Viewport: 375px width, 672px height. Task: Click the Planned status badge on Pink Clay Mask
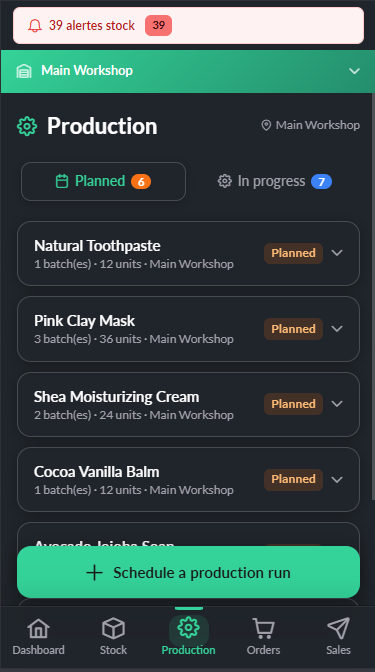(293, 329)
